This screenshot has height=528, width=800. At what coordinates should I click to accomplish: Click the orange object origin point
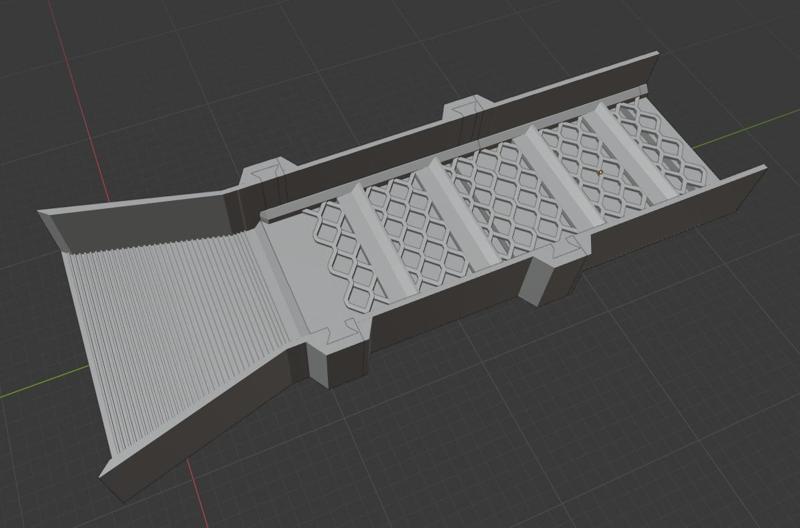(x=601, y=173)
